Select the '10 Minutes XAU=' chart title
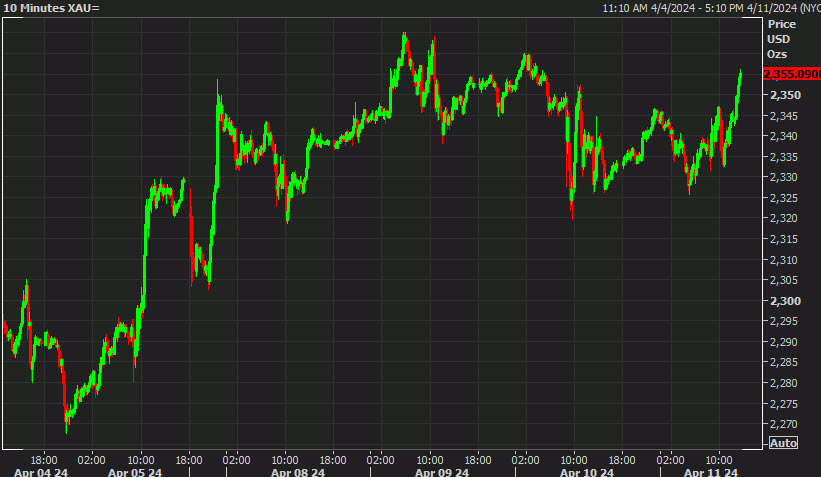821x477 pixels. [x=52, y=8]
